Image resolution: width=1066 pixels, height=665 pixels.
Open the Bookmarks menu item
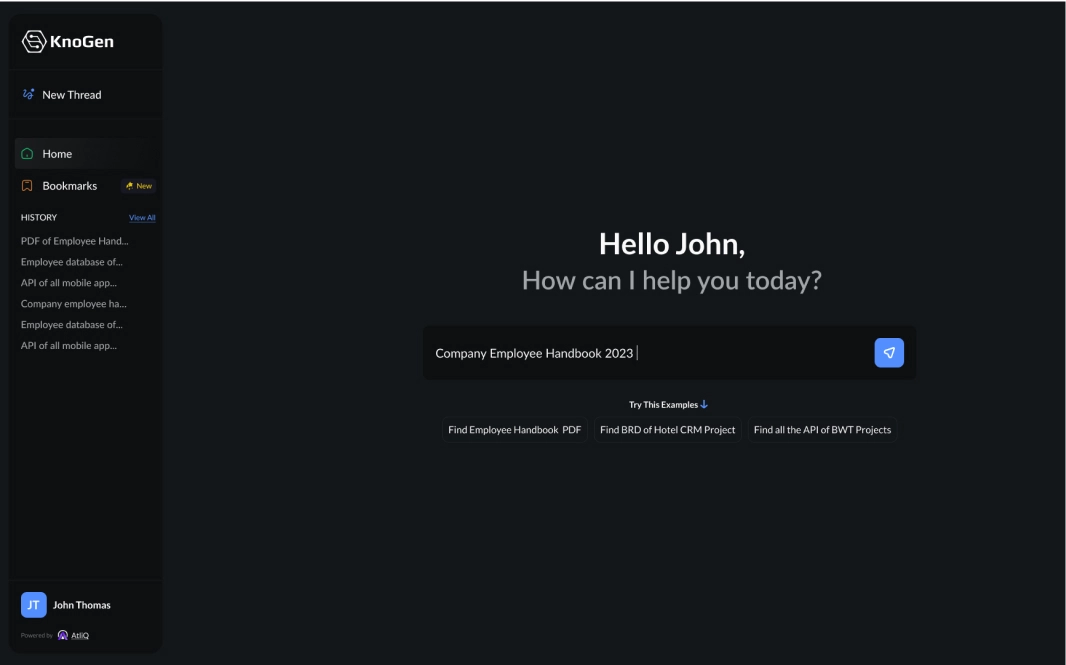click(69, 186)
